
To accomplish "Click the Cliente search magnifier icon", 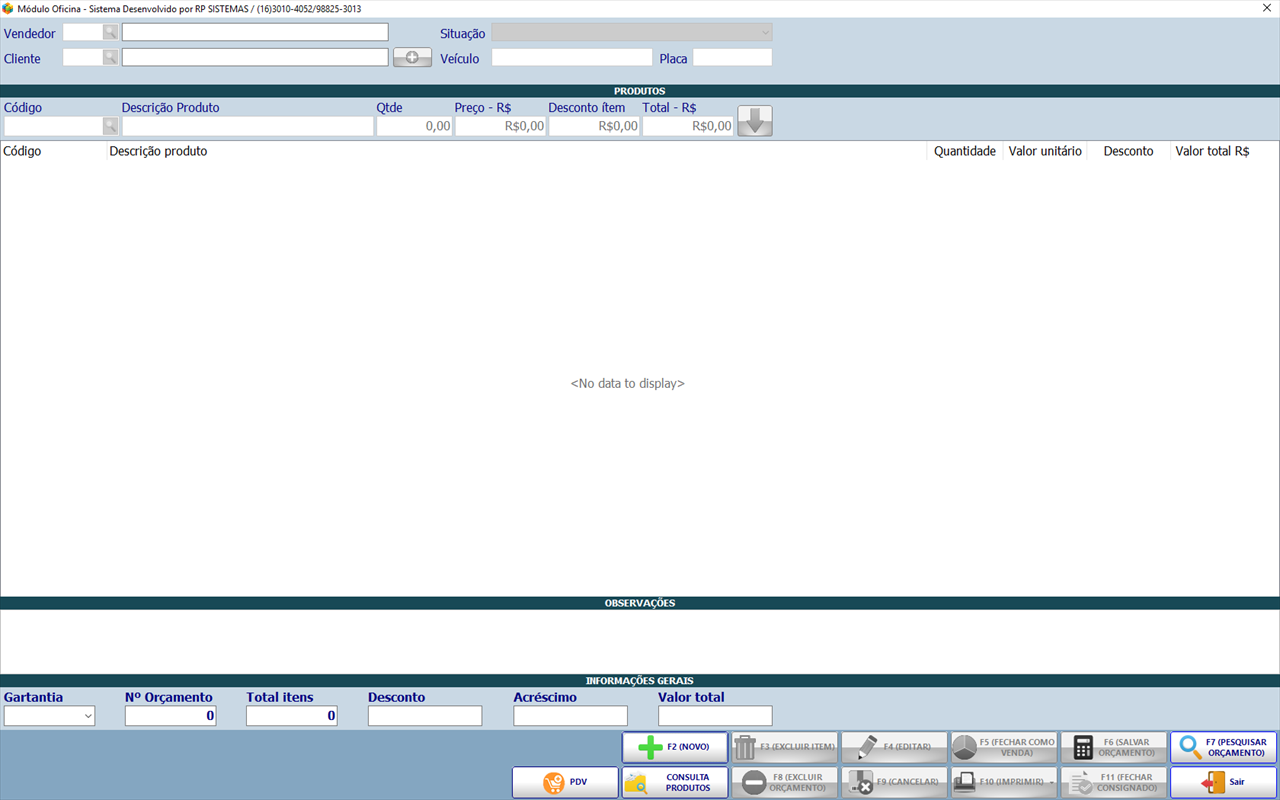I will coord(110,57).
